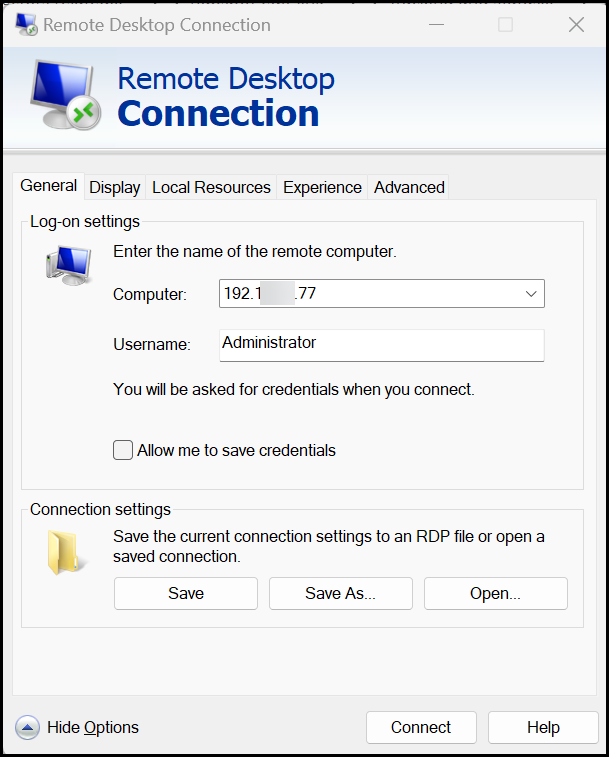Viewport: 609px width, 757px height.
Task: Click the large Remote Desktop Connection banner icon
Action: coord(62,95)
